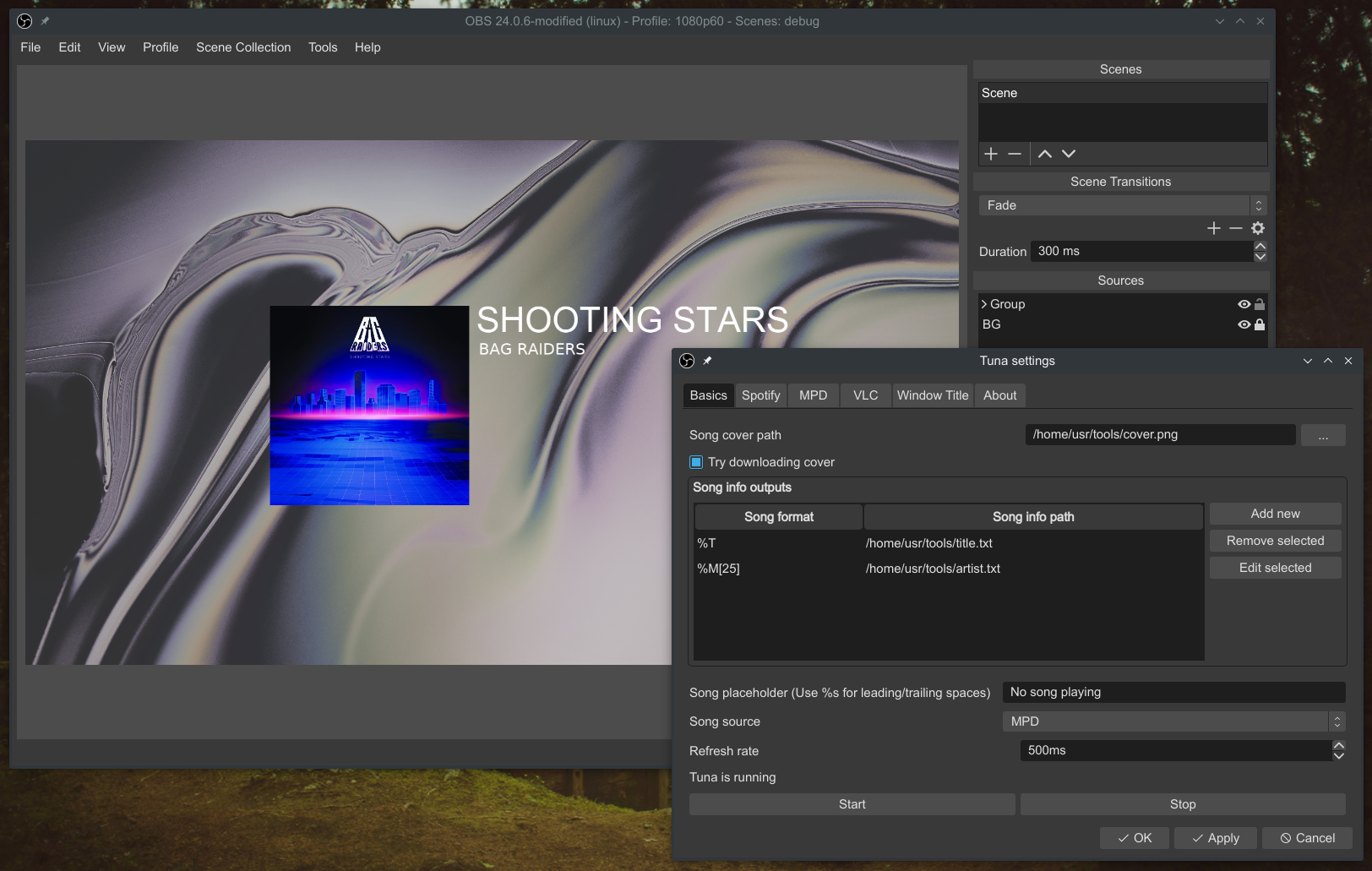Toggle visibility of BG source
This screenshot has width=1372, height=871.
point(1244,324)
